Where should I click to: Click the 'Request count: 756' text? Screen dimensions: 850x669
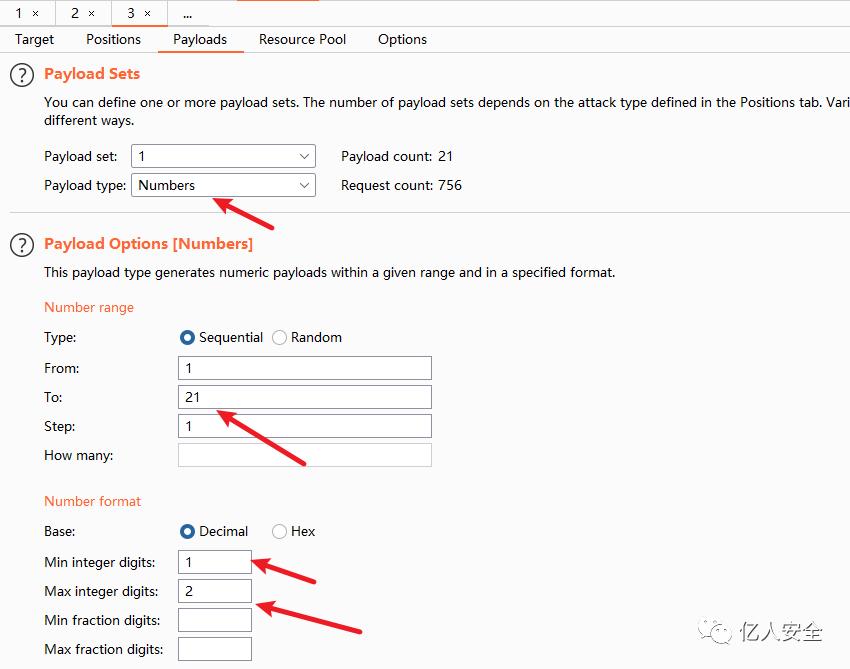tap(401, 185)
